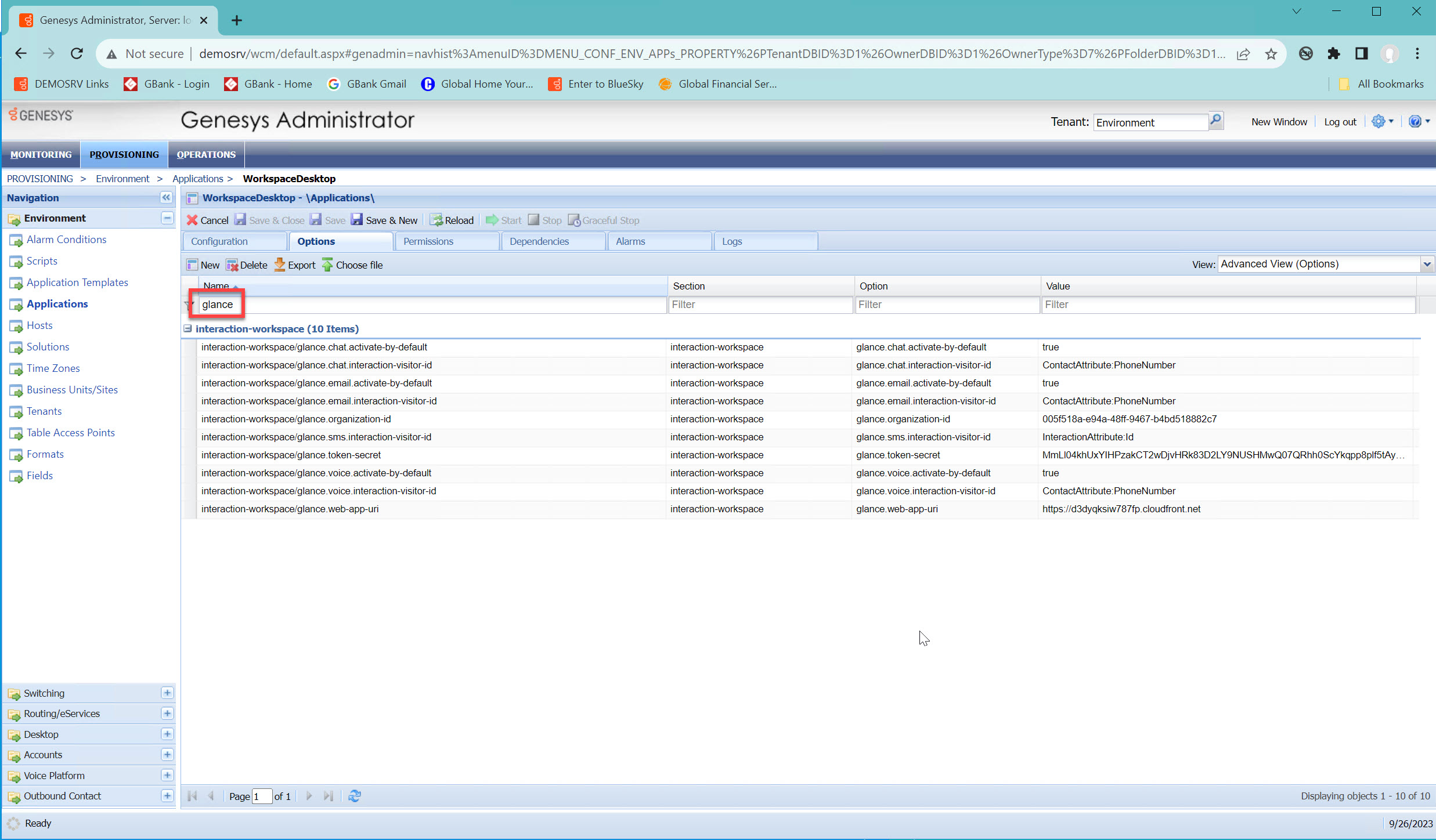1436x840 pixels.
Task: Click the Value filter field
Action: coord(1228,305)
